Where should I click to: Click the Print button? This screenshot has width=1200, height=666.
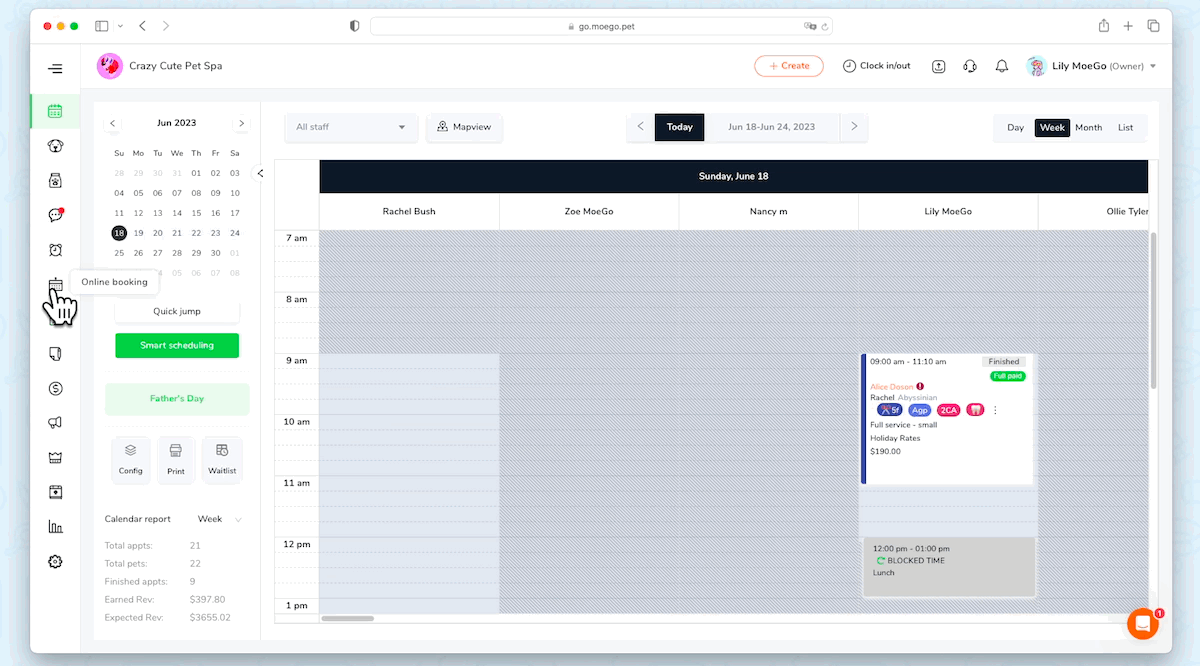point(176,460)
